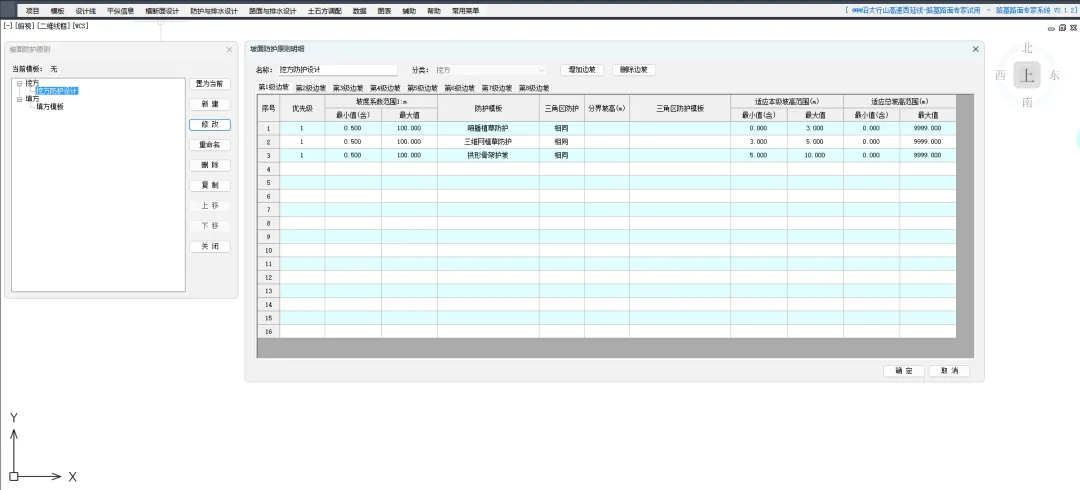Open the 帮助 menu
This screenshot has height=490, width=1080.
click(434, 11)
